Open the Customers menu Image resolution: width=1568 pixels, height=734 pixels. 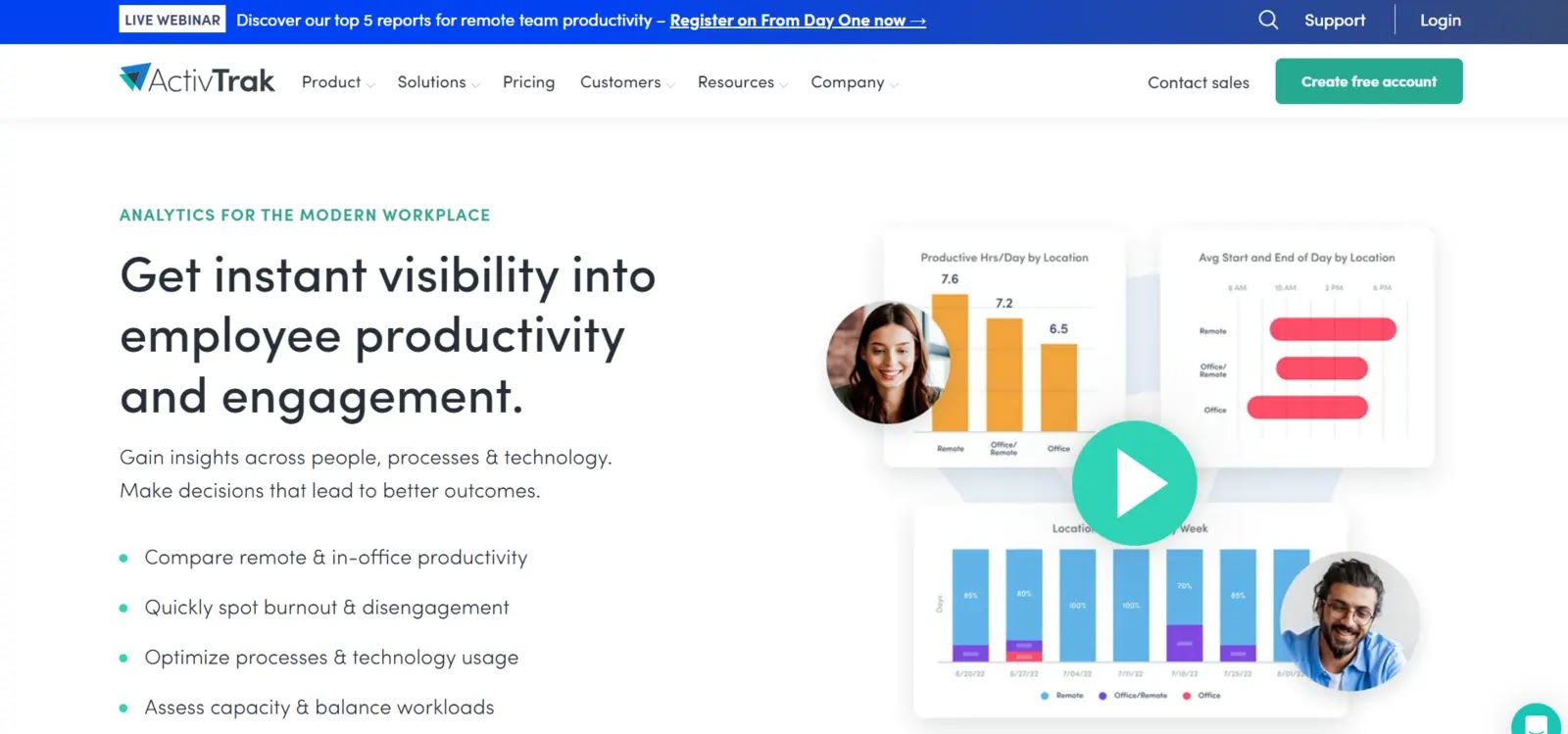tap(620, 82)
